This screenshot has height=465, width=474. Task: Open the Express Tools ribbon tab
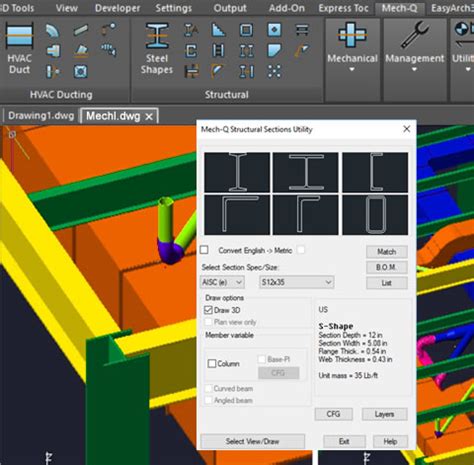pyautogui.click(x=343, y=8)
